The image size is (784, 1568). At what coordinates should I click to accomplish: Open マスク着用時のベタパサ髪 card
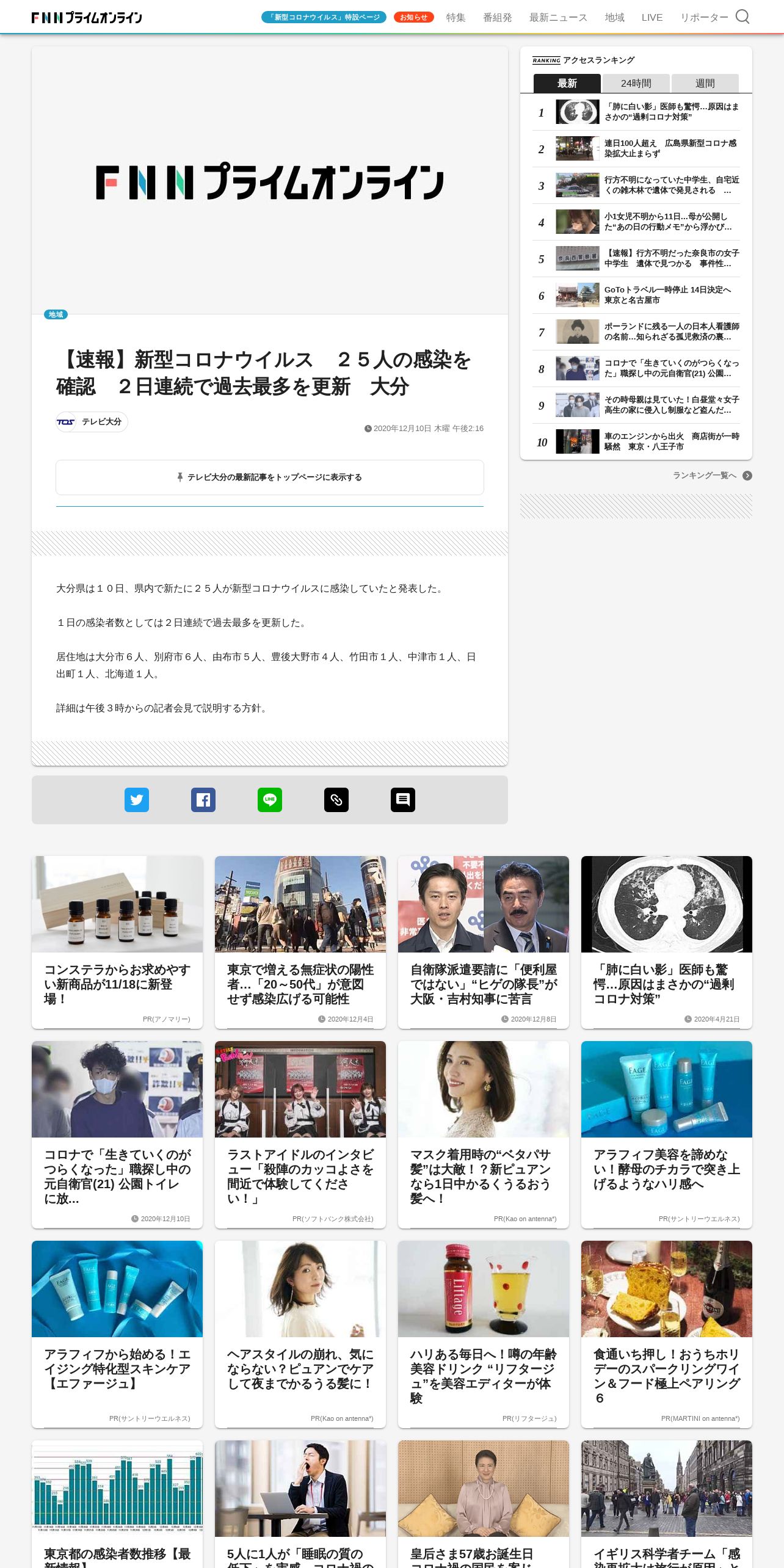pos(484,1134)
